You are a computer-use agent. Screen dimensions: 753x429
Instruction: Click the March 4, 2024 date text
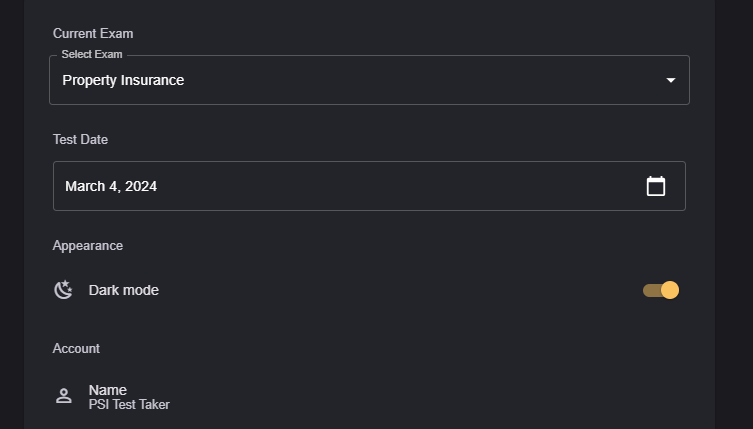click(x=111, y=186)
